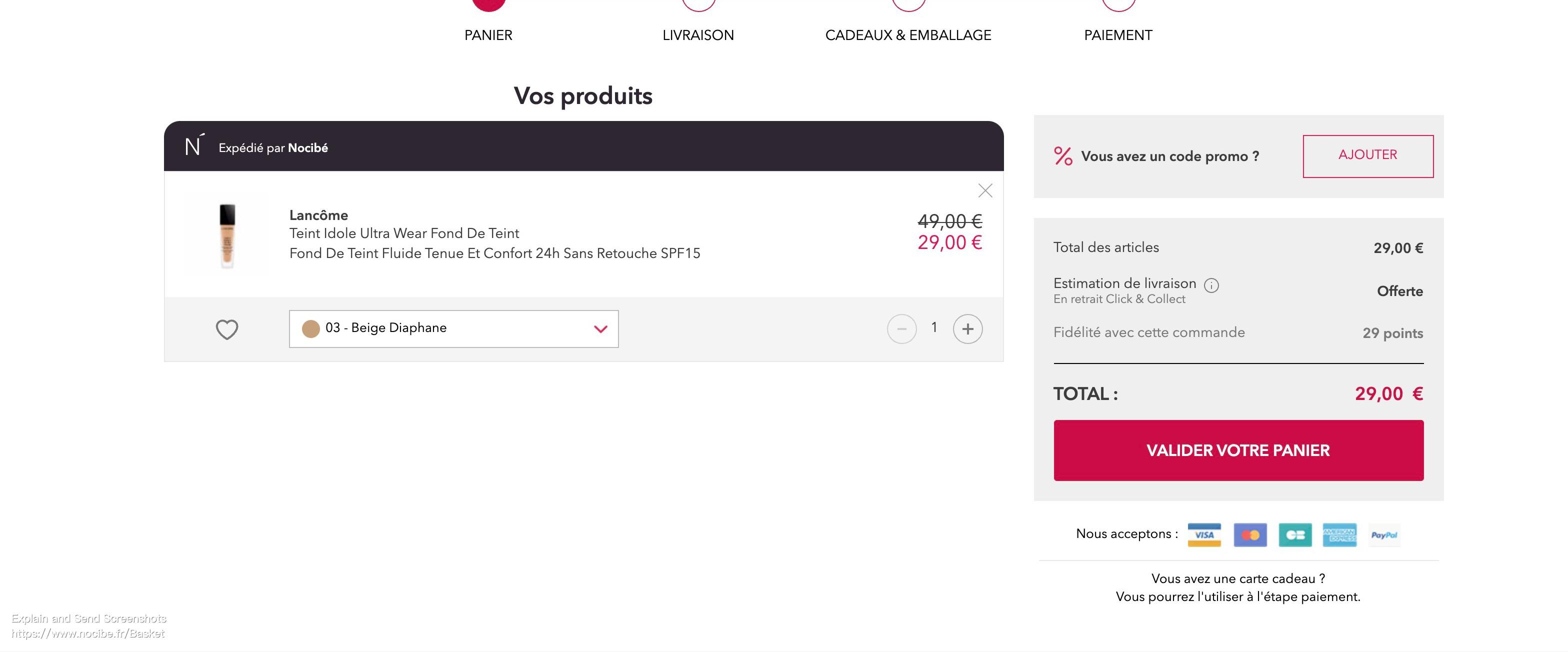
Task: Click the shade dropdown chevron arrow
Action: (x=600, y=328)
